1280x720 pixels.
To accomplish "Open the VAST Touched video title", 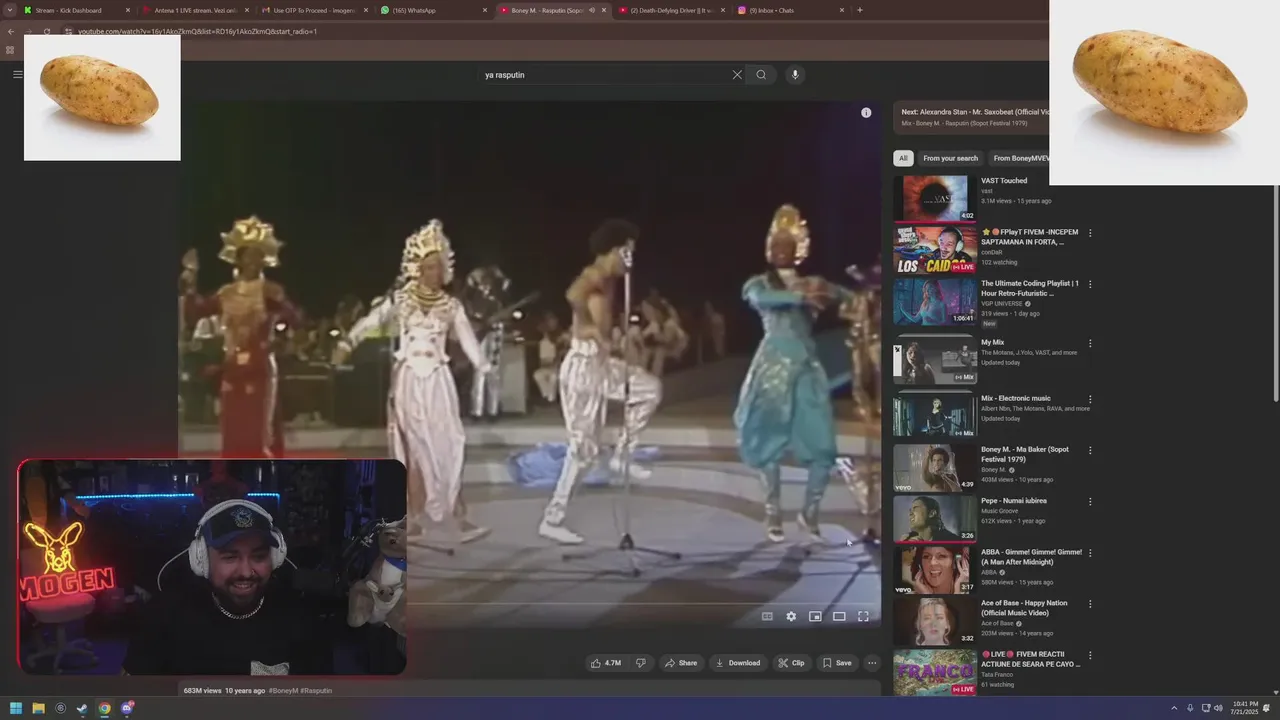I will tap(1004, 181).
